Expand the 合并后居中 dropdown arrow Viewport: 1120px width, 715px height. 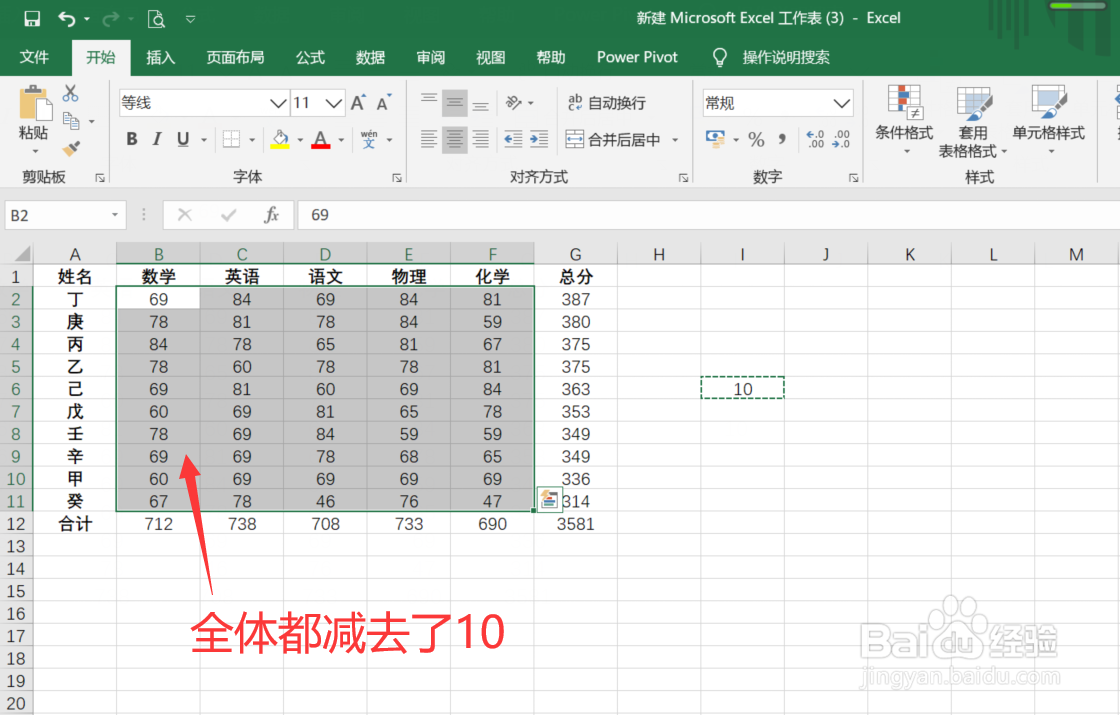point(675,140)
